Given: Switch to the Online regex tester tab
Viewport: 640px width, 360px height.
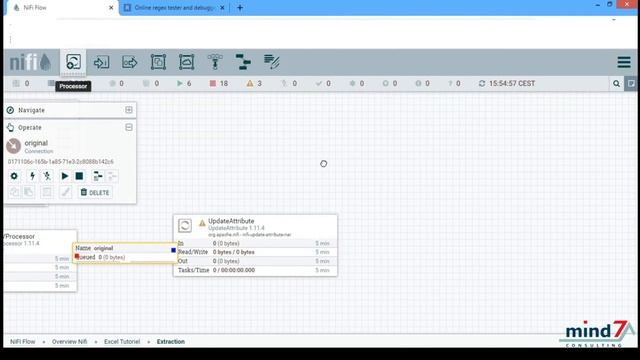Looking at the screenshot, I should [x=173, y=8].
